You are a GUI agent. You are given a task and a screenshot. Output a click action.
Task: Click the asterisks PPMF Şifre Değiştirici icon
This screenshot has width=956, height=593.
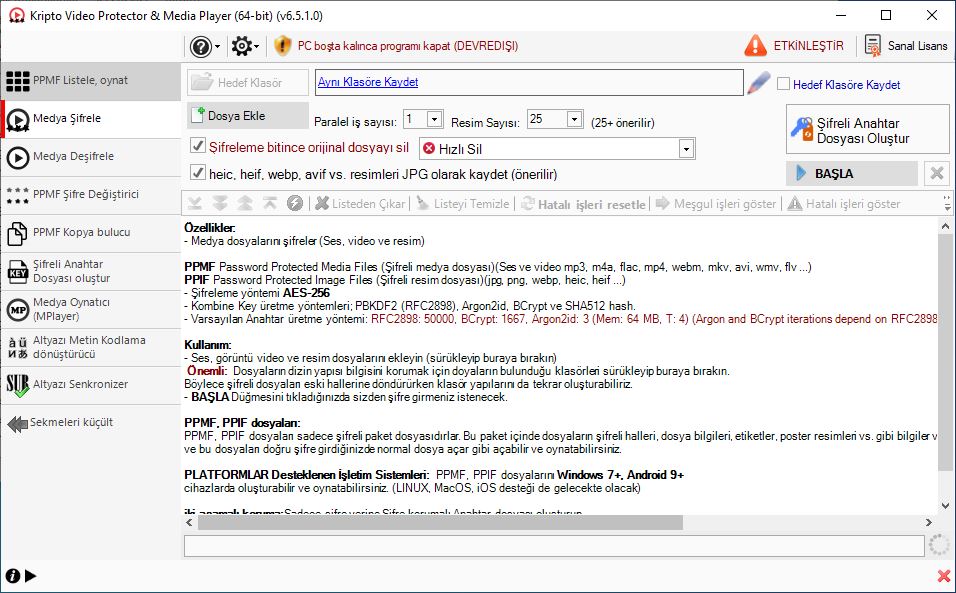pyautogui.click(x=18, y=195)
